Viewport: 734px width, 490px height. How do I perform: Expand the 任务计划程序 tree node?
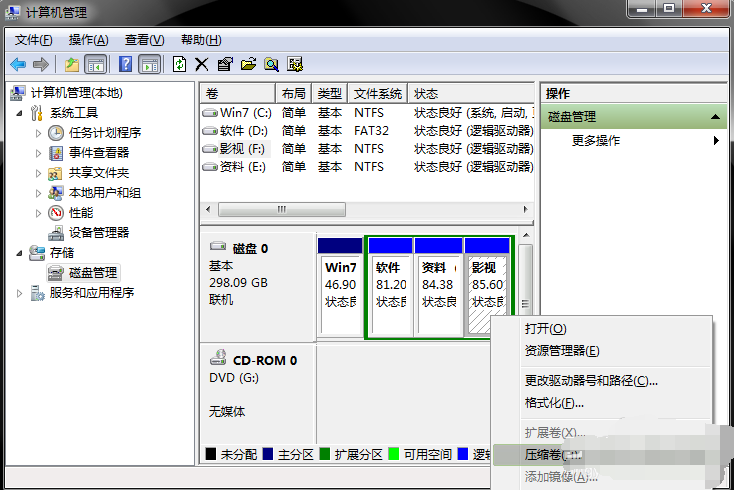click(39, 133)
